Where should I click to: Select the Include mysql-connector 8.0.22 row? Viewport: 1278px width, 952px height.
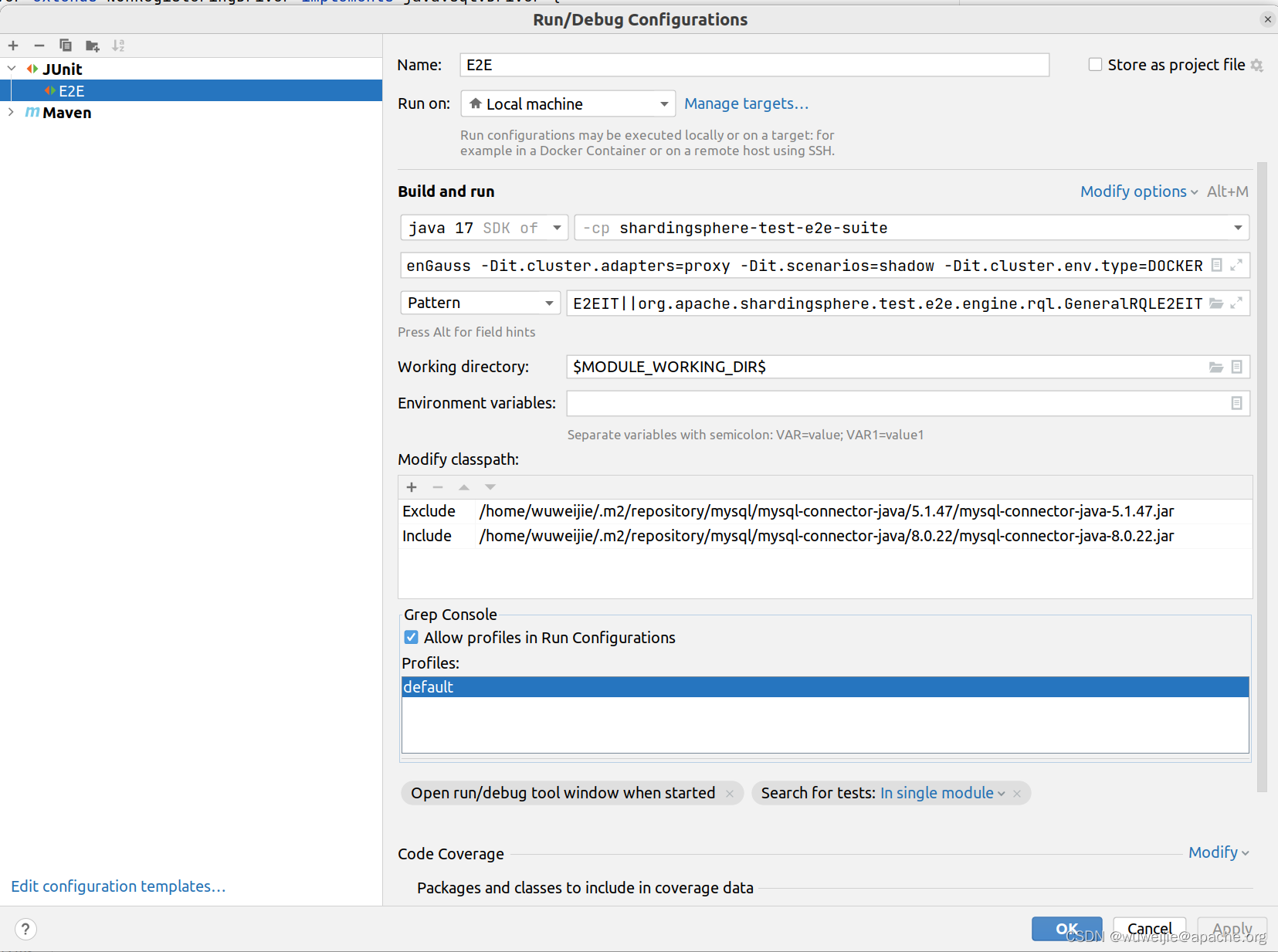point(825,536)
